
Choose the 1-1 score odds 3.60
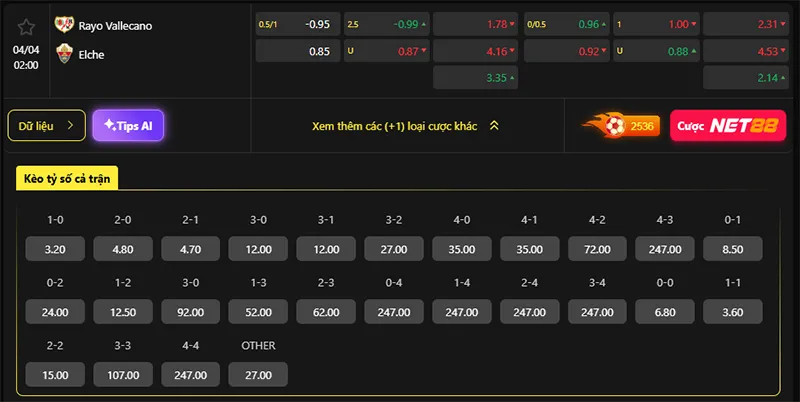(733, 312)
